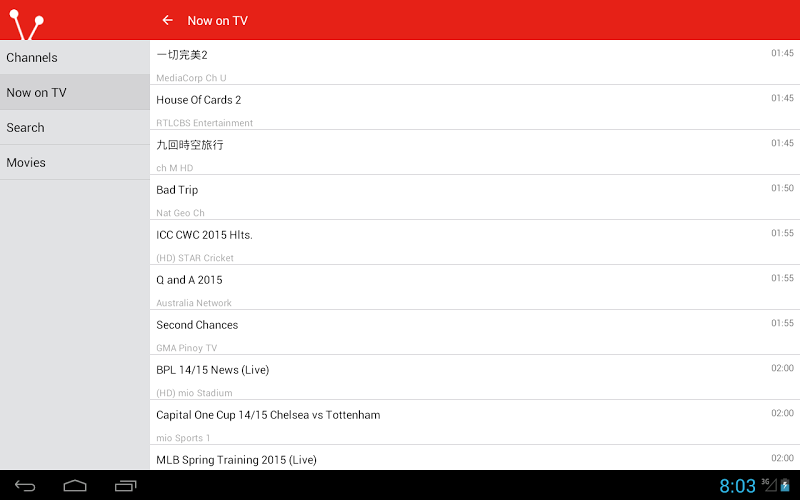Tap (HD) STAR Cricket channel name
Screen dimensions: 800x500
coord(195,258)
